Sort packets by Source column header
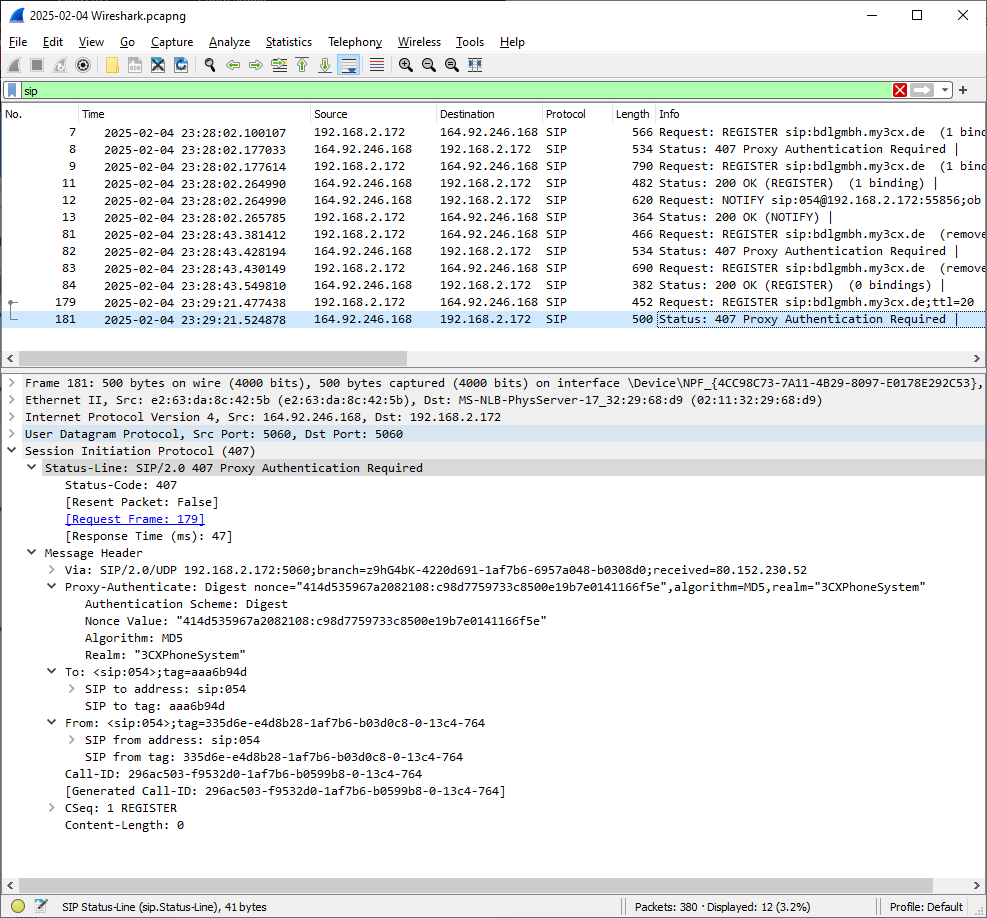The image size is (987, 918). pyautogui.click(x=373, y=114)
